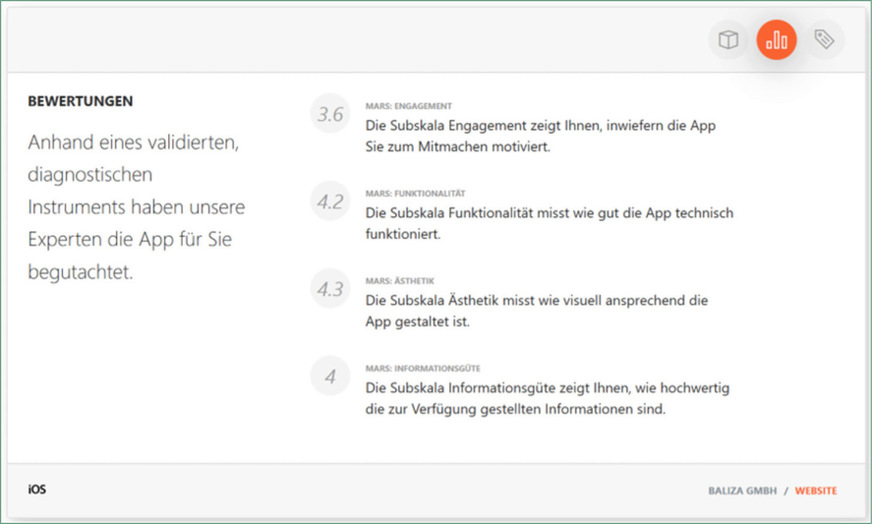Click the 3.6 Engagement score badge

(330, 115)
